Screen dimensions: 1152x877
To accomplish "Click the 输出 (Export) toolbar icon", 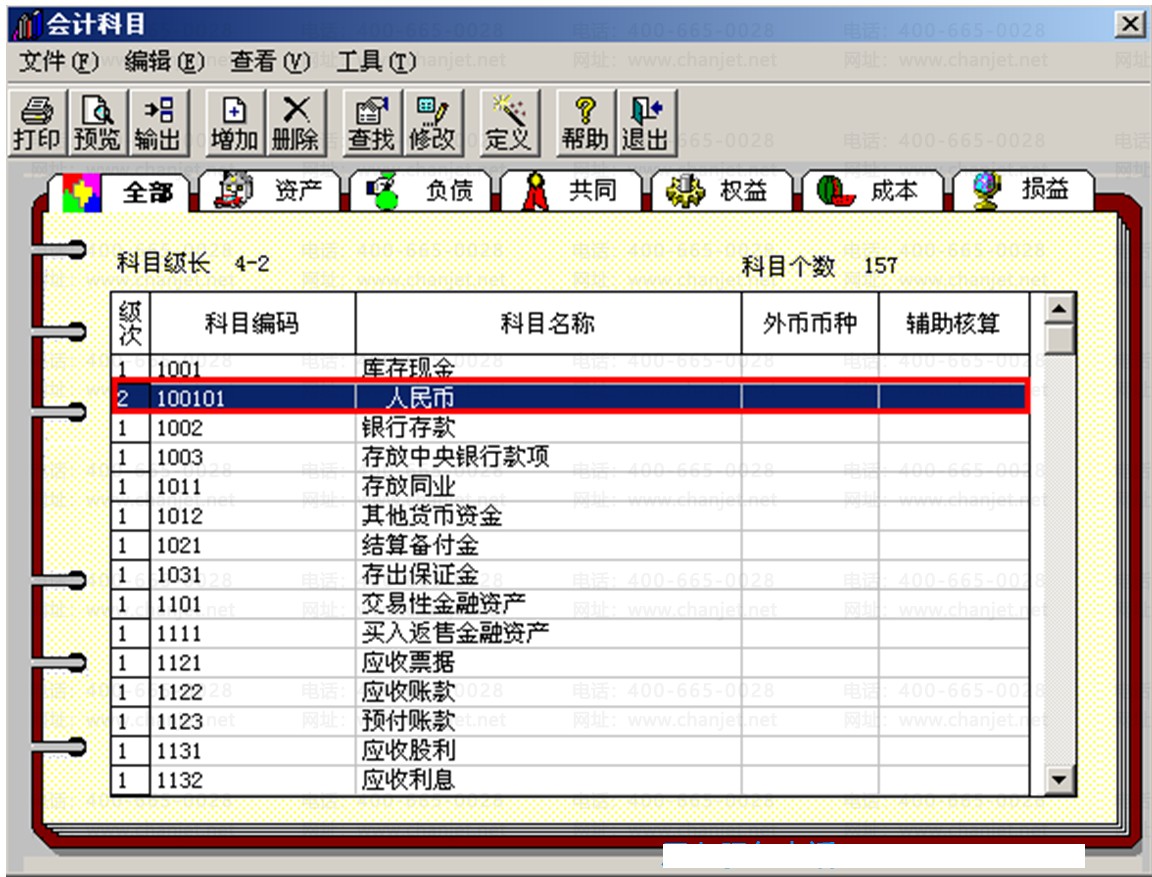I will click(x=157, y=124).
